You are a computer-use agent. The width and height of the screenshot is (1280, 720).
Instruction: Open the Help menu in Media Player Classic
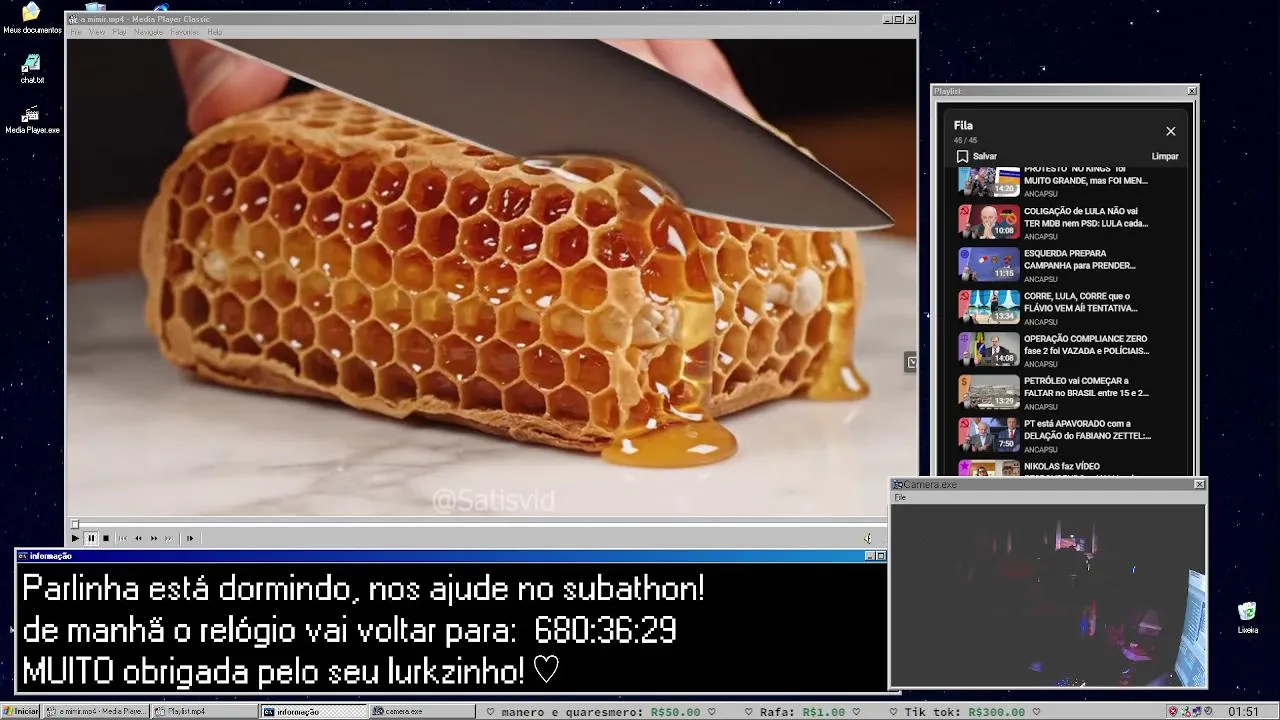tap(214, 32)
